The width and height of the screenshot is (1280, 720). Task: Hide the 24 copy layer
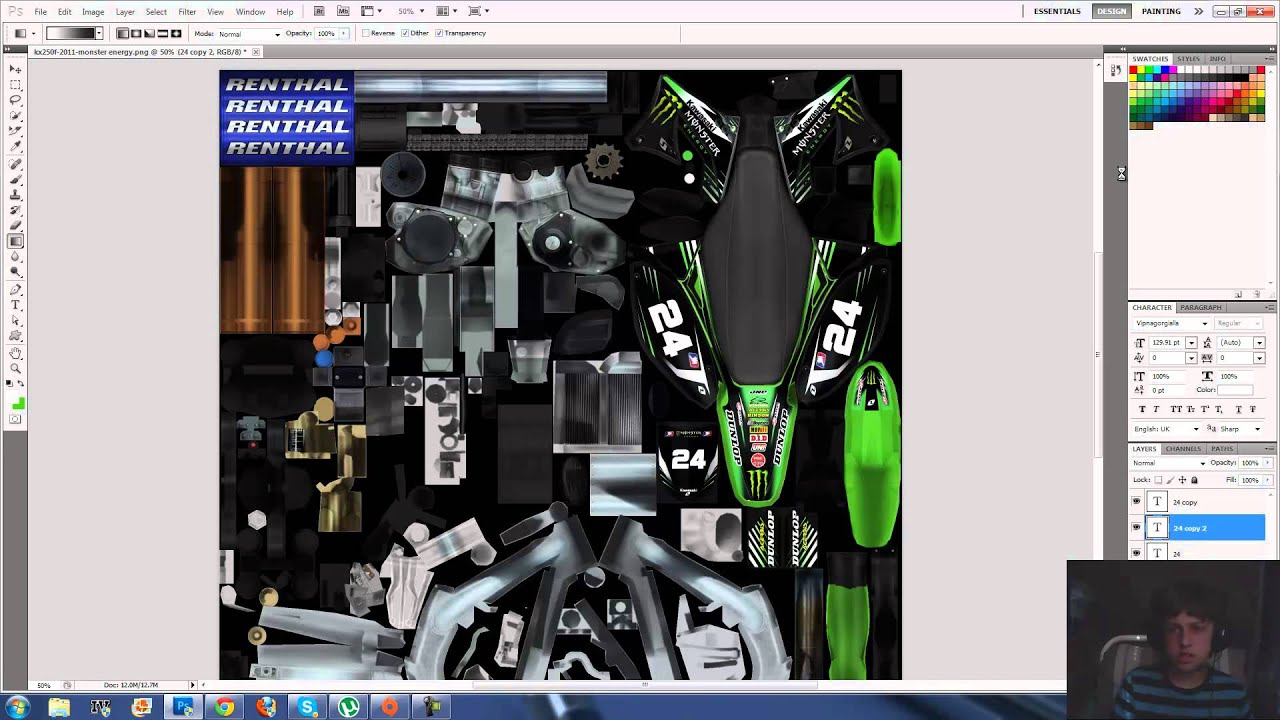[x=1136, y=502]
